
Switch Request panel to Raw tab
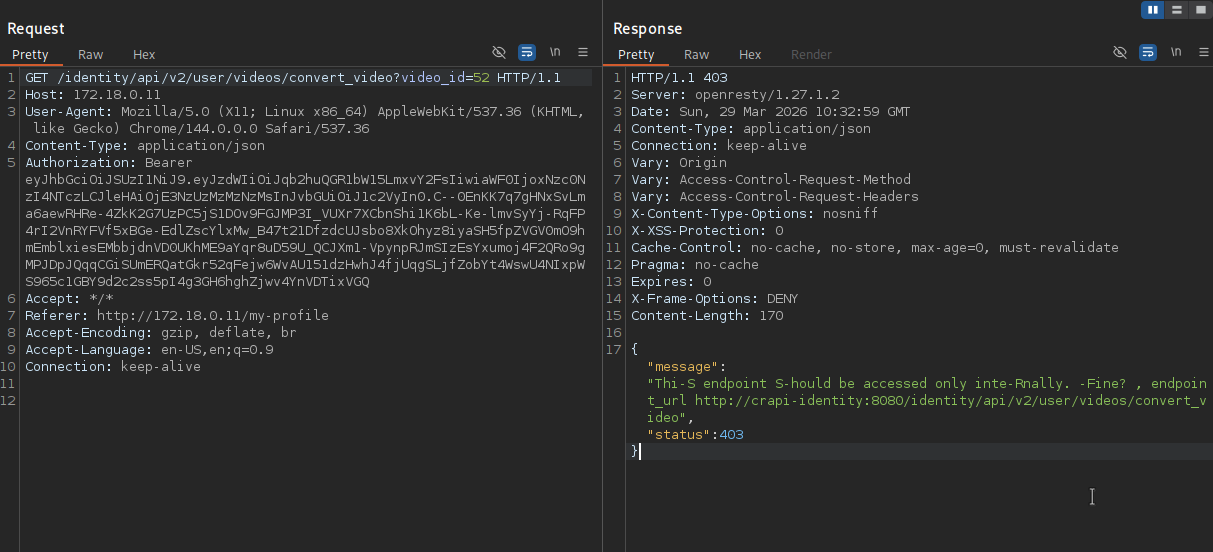[91, 54]
